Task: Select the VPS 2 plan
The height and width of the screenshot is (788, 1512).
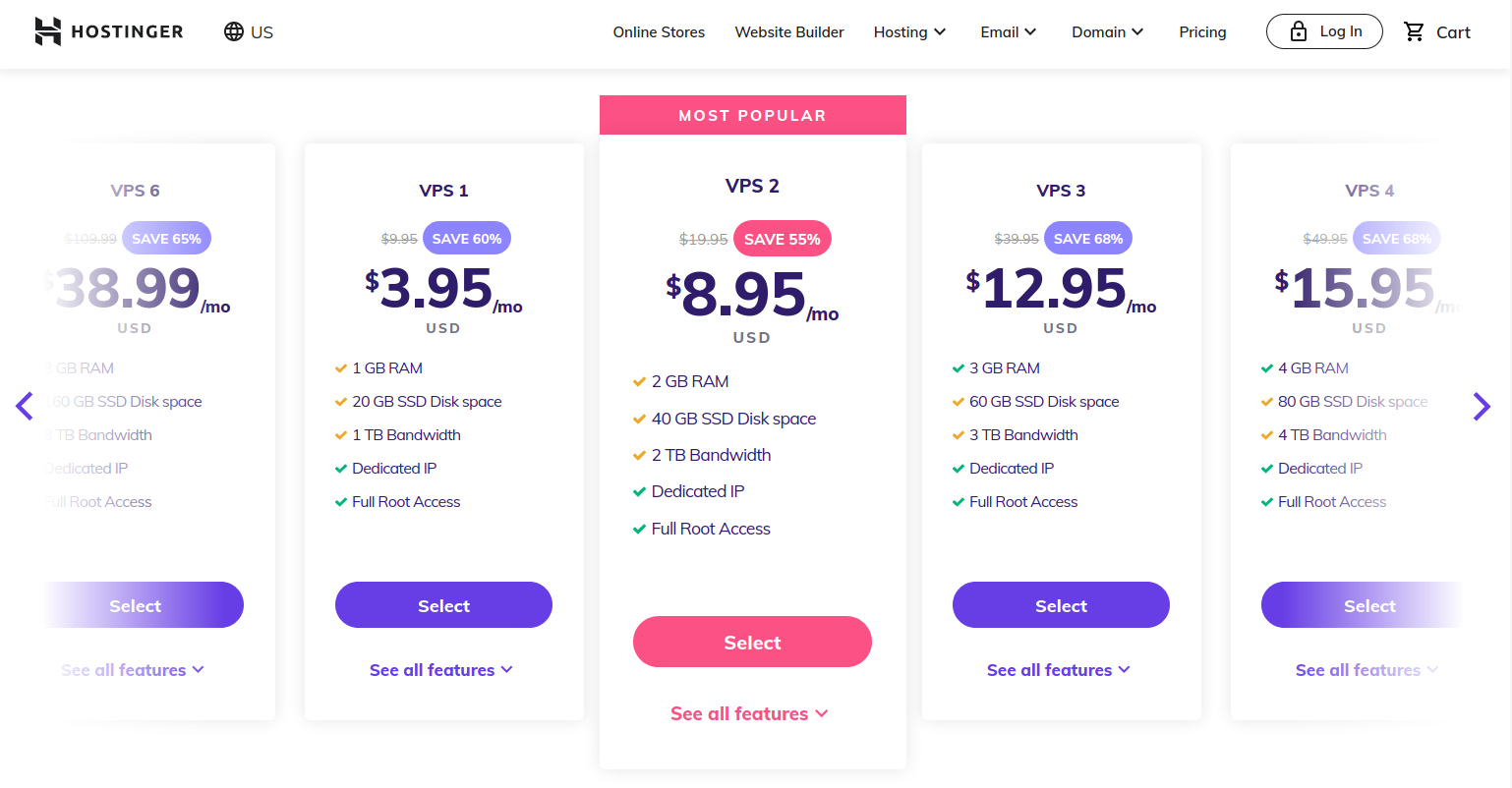Action: point(752,643)
